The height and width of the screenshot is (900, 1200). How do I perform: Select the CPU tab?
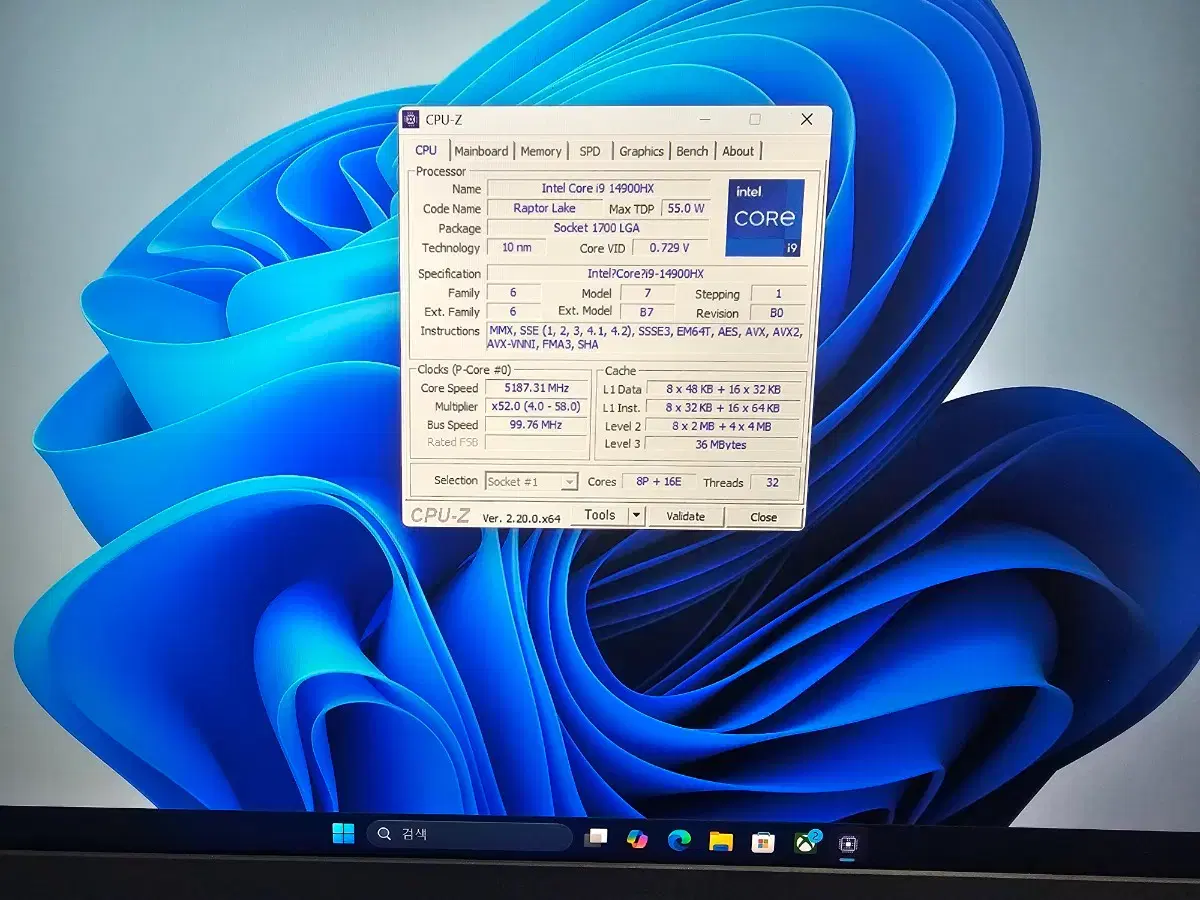click(426, 150)
